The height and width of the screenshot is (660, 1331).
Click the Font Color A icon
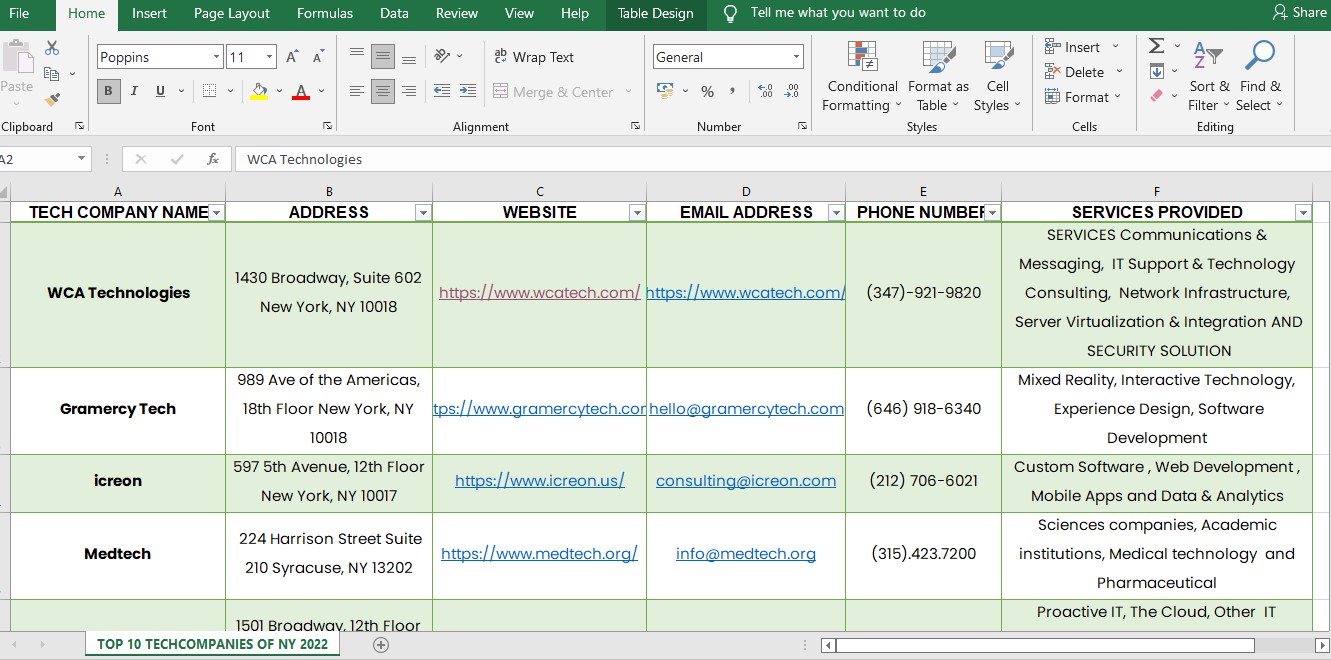point(301,91)
